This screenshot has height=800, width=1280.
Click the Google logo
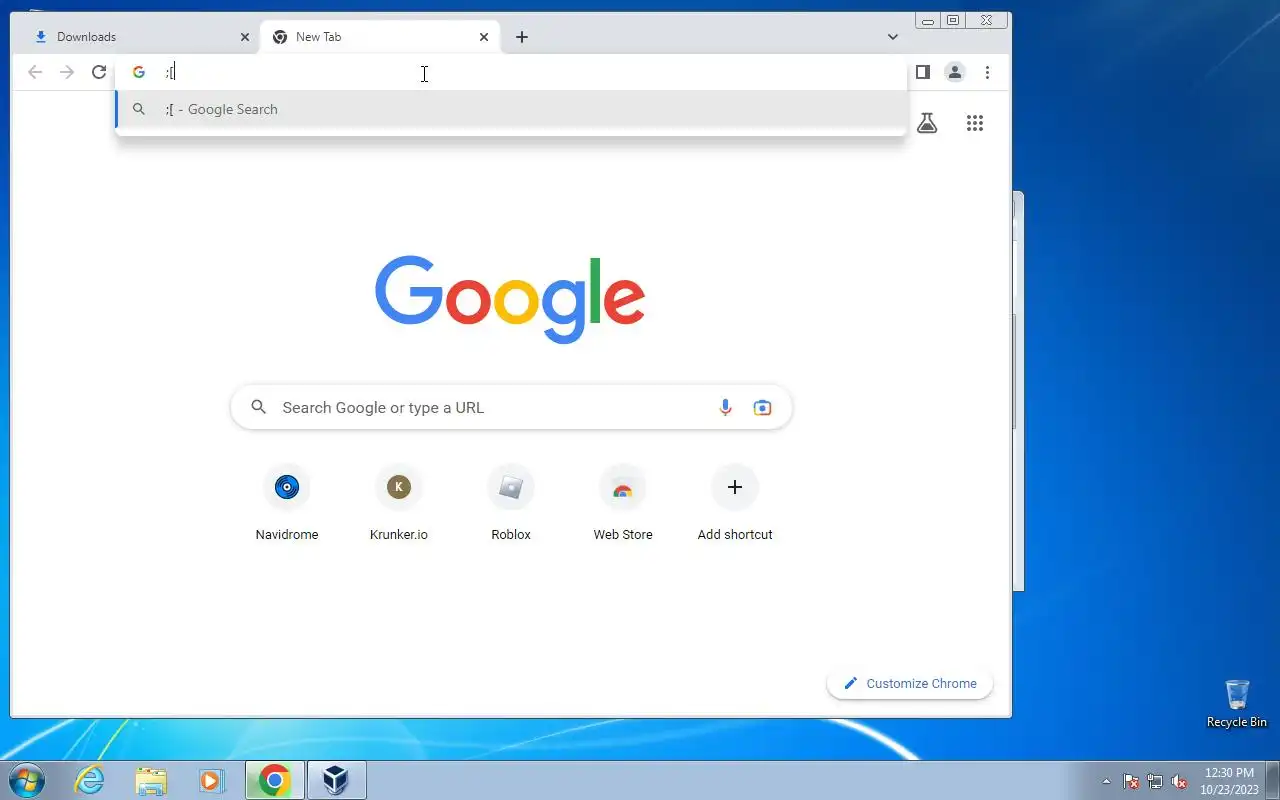pyautogui.click(x=510, y=298)
